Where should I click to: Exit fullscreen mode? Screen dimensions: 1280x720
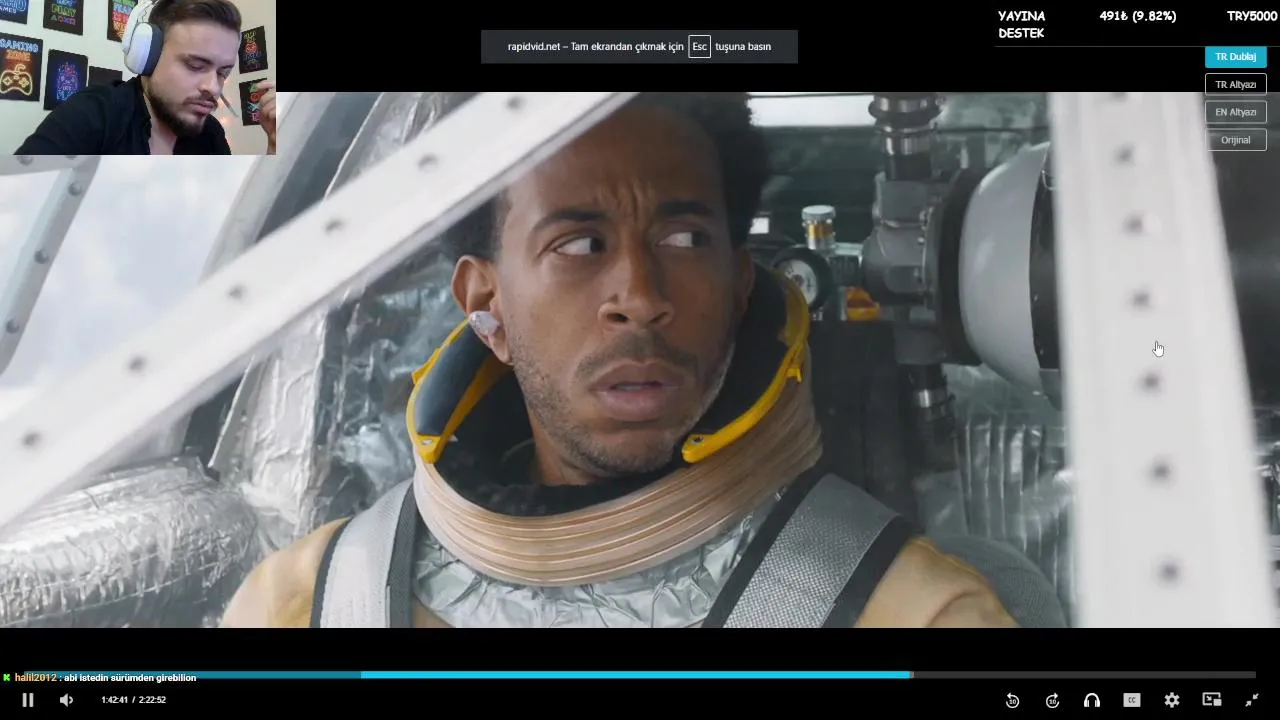pos(1252,700)
